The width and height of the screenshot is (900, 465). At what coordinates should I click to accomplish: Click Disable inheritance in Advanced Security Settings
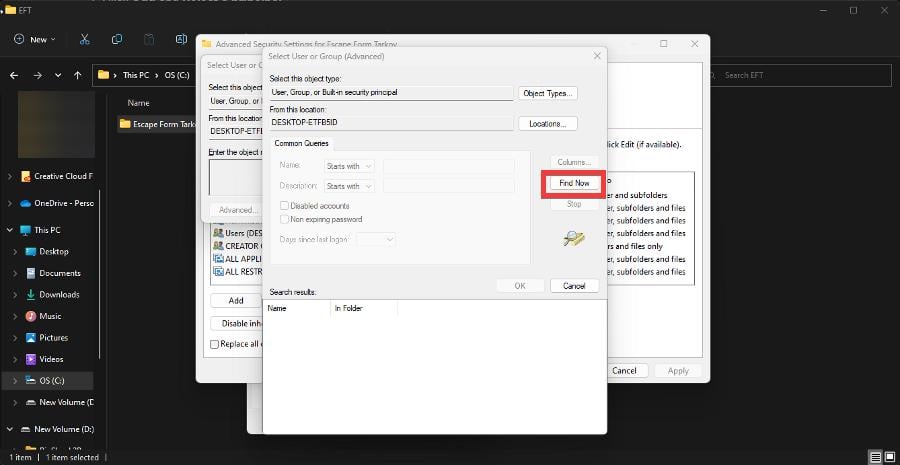[236, 324]
